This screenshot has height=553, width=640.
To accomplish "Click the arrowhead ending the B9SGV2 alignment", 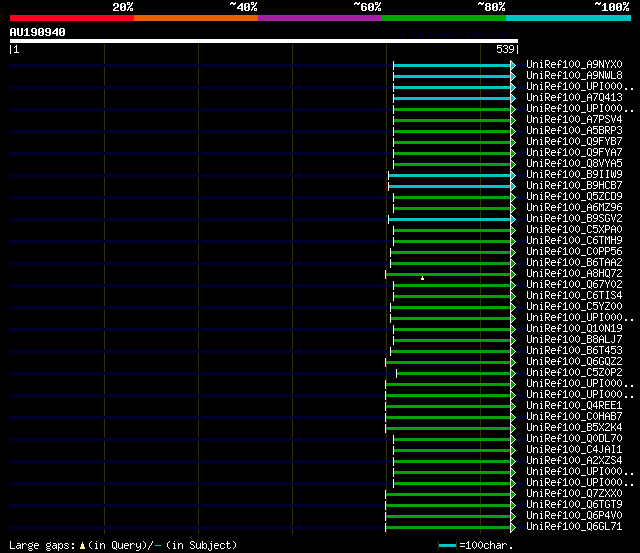I will [513, 219].
